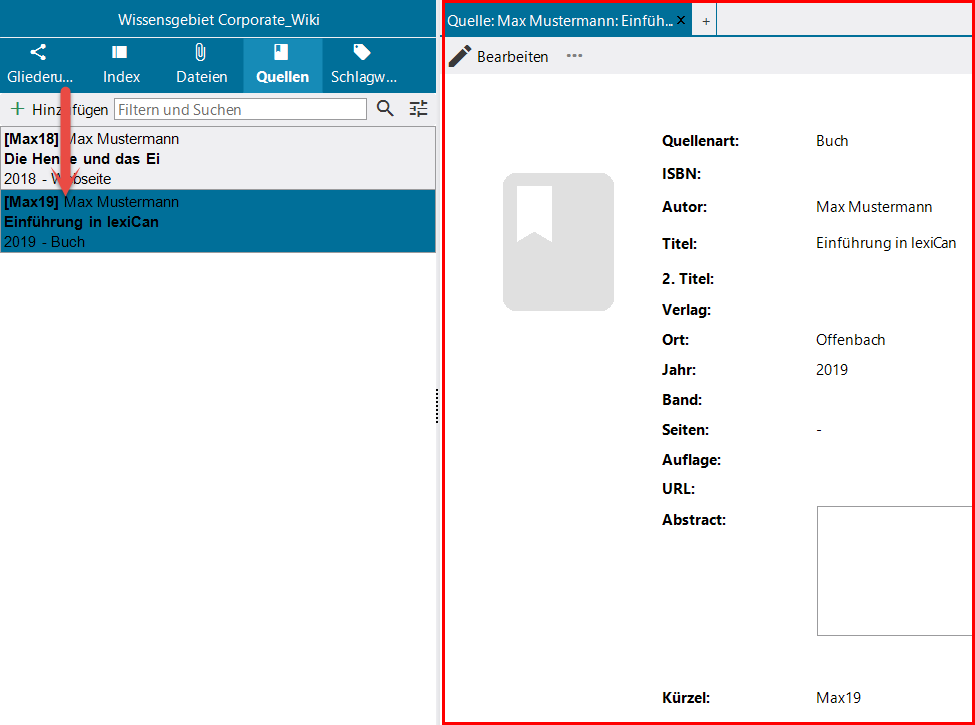Viewport: 975px width, 725px height.
Task: Select the Max18 Die Henne source
Action: coord(218,159)
